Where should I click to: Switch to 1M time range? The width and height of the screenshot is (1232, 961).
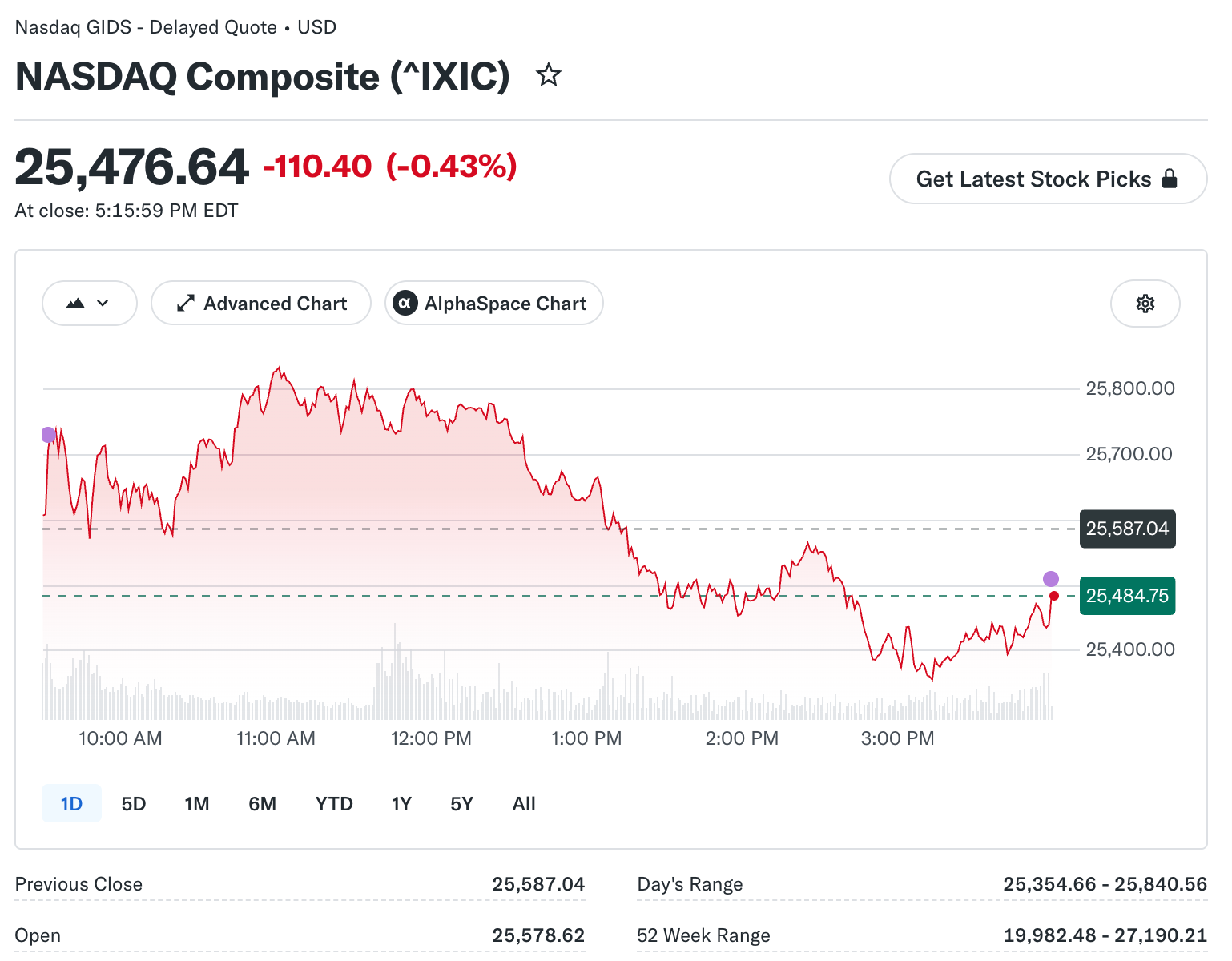pyautogui.click(x=197, y=803)
